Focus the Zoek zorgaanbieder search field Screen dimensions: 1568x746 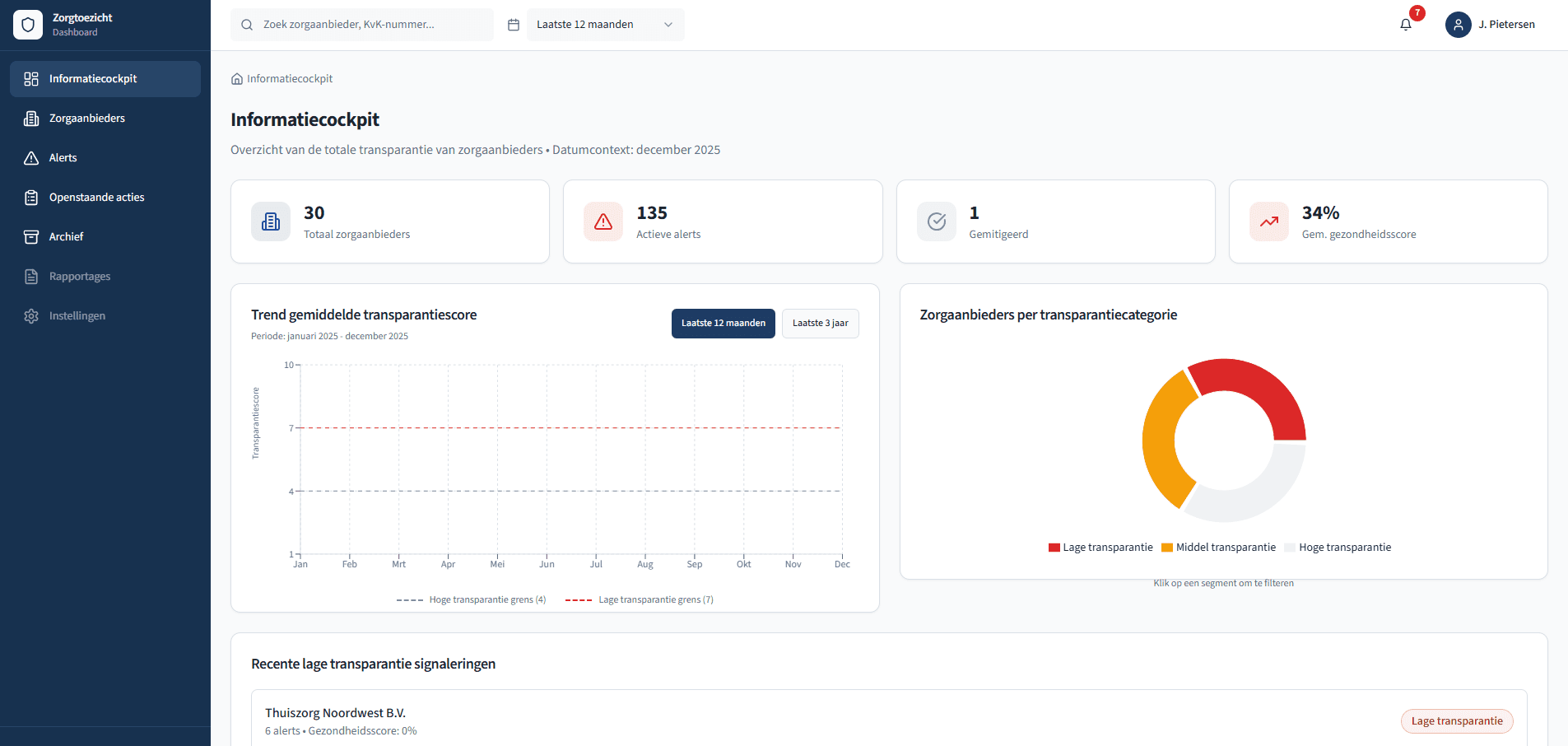[x=362, y=25]
